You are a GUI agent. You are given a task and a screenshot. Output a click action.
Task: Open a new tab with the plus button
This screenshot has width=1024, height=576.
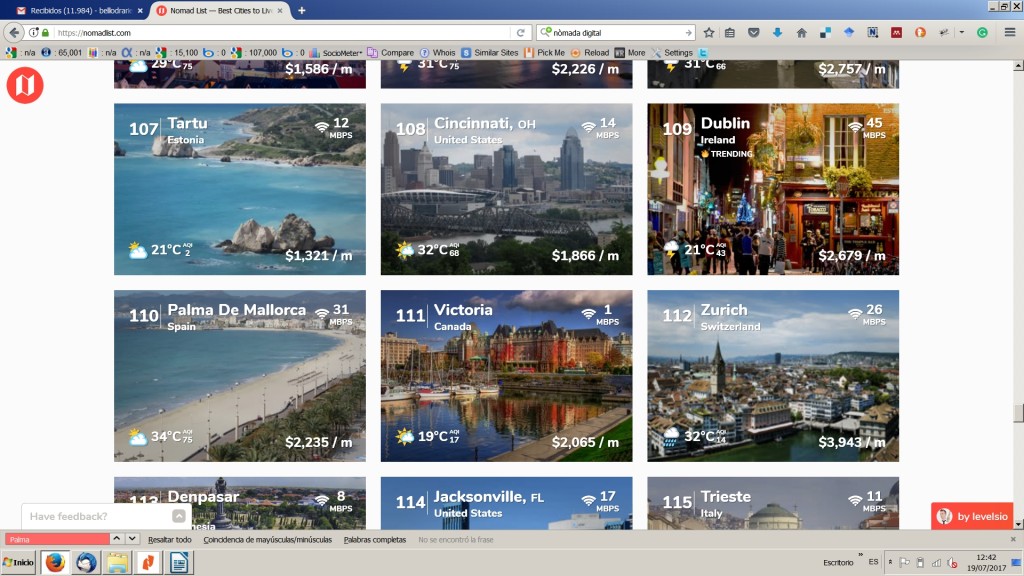tap(302, 10)
